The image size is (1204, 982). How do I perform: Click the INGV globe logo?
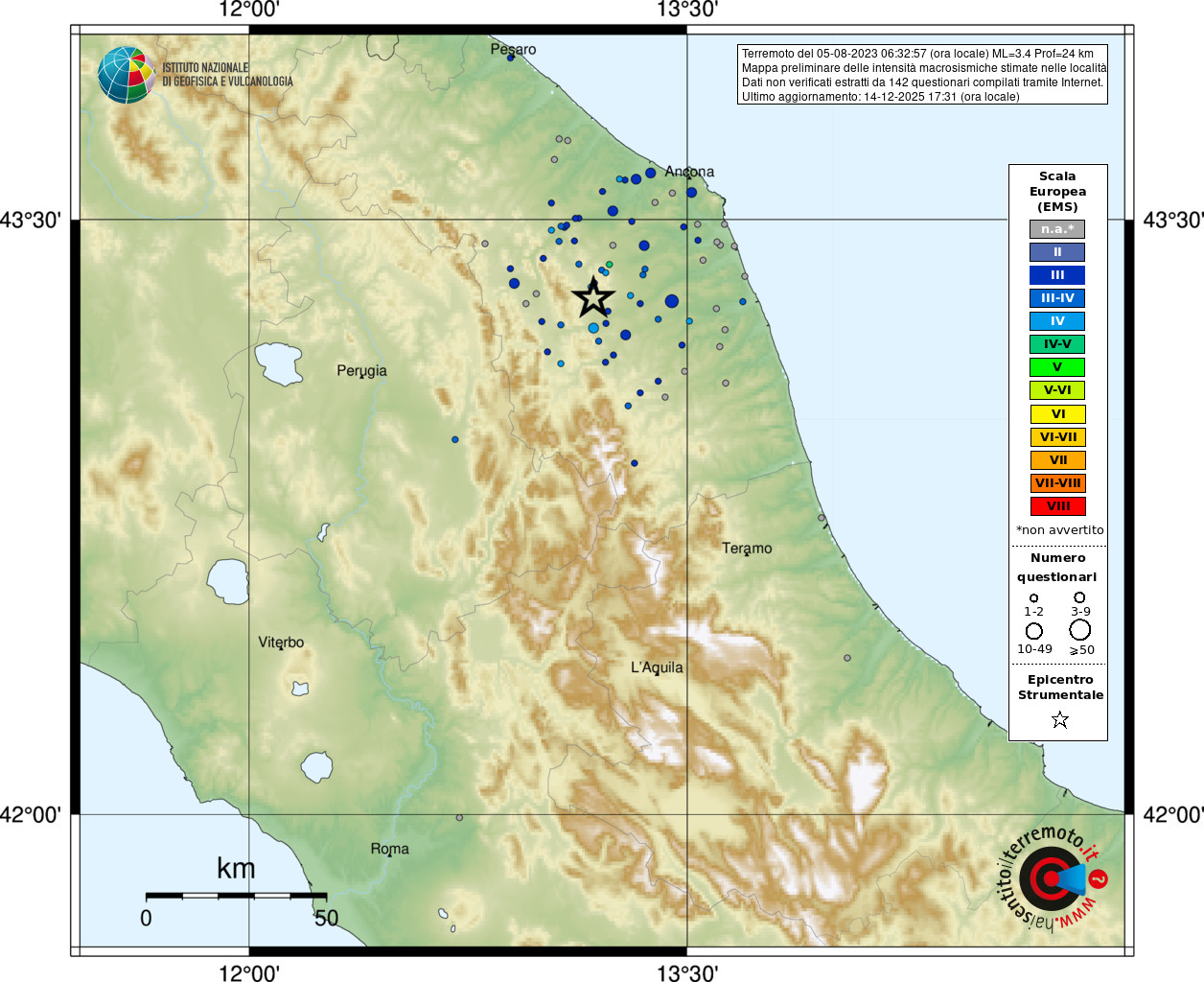coord(127,75)
